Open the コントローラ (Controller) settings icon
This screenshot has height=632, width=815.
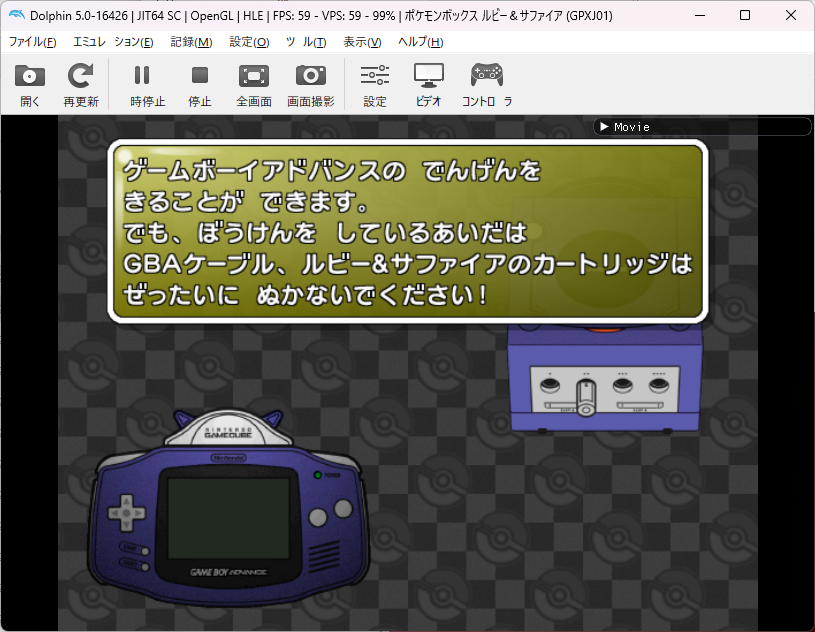487,85
